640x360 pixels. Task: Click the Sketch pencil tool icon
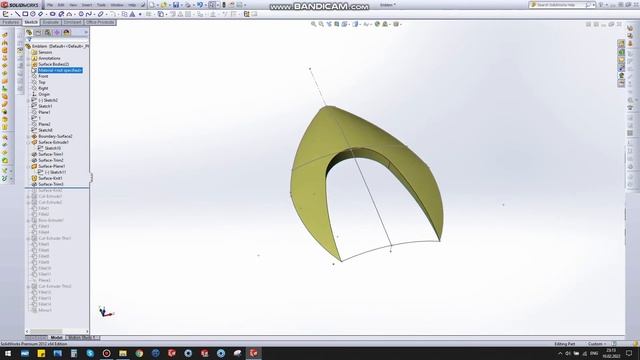(x=6, y=14)
